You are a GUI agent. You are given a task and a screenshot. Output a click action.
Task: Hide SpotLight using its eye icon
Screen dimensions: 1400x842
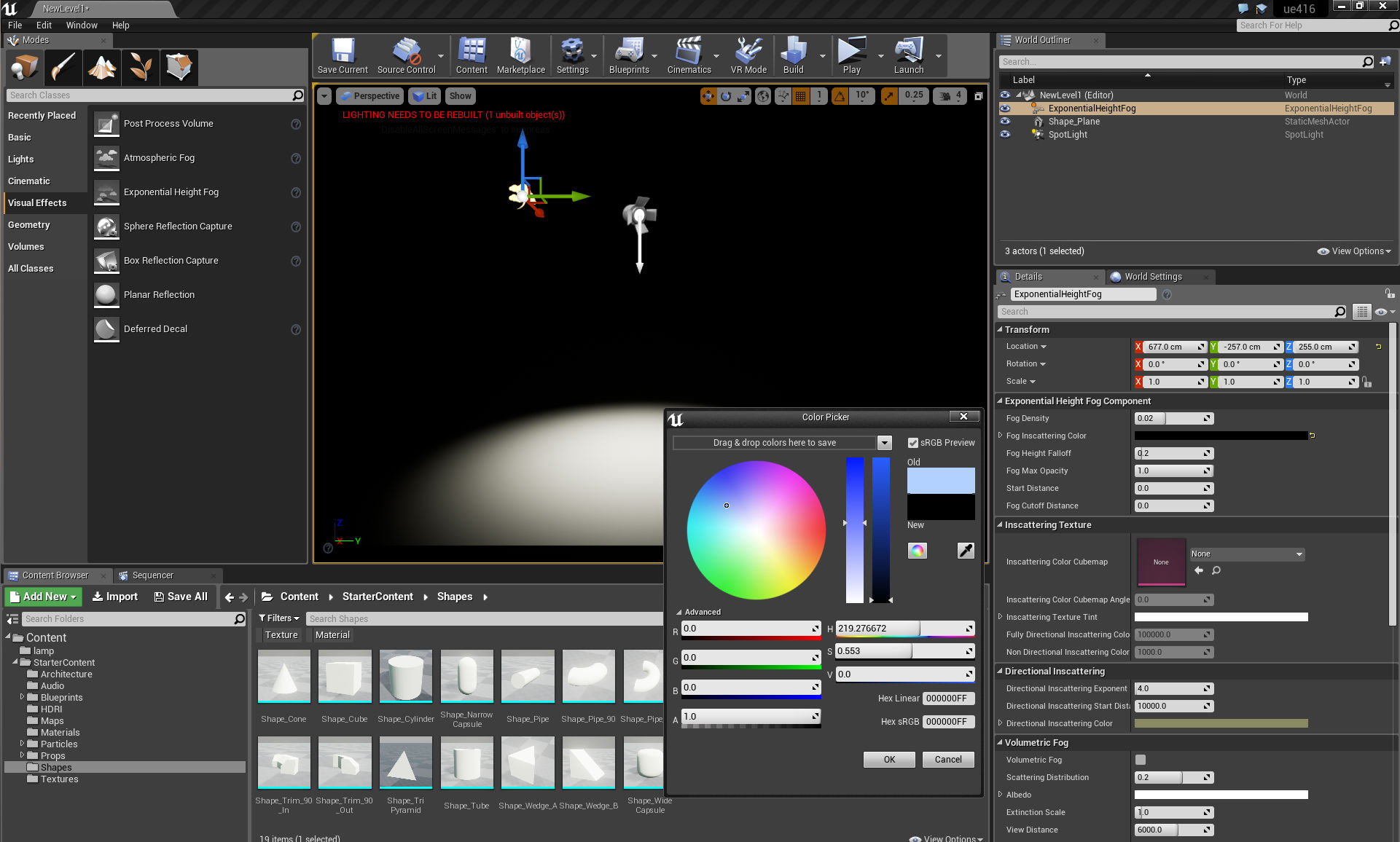(x=1005, y=135)
